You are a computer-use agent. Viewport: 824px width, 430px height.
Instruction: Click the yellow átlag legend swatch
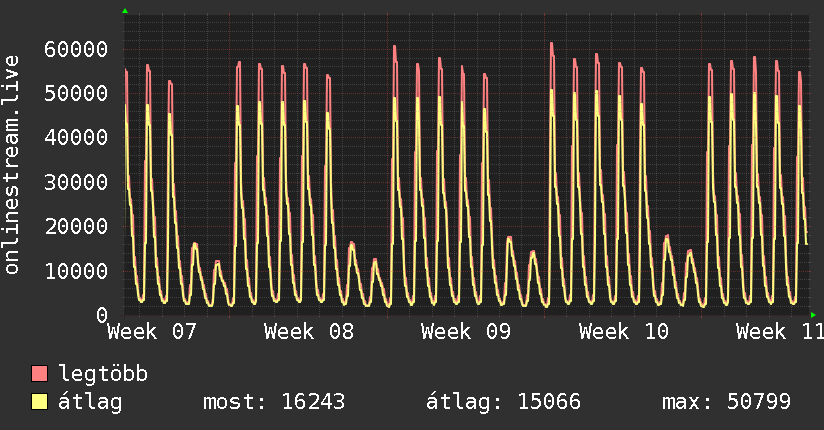[x=39, y=401]
